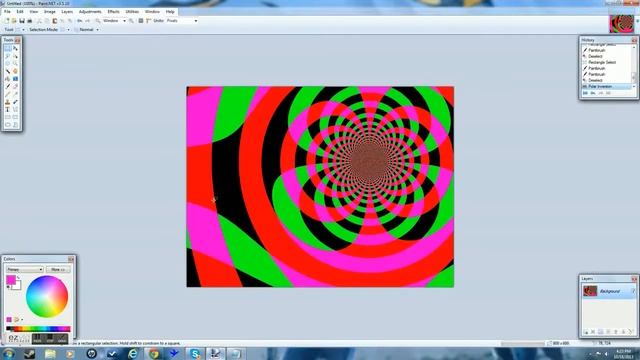This screenshot has height=360, width=640.
Task: Click the image thumbnail in top-right corner
Action: 622,23
